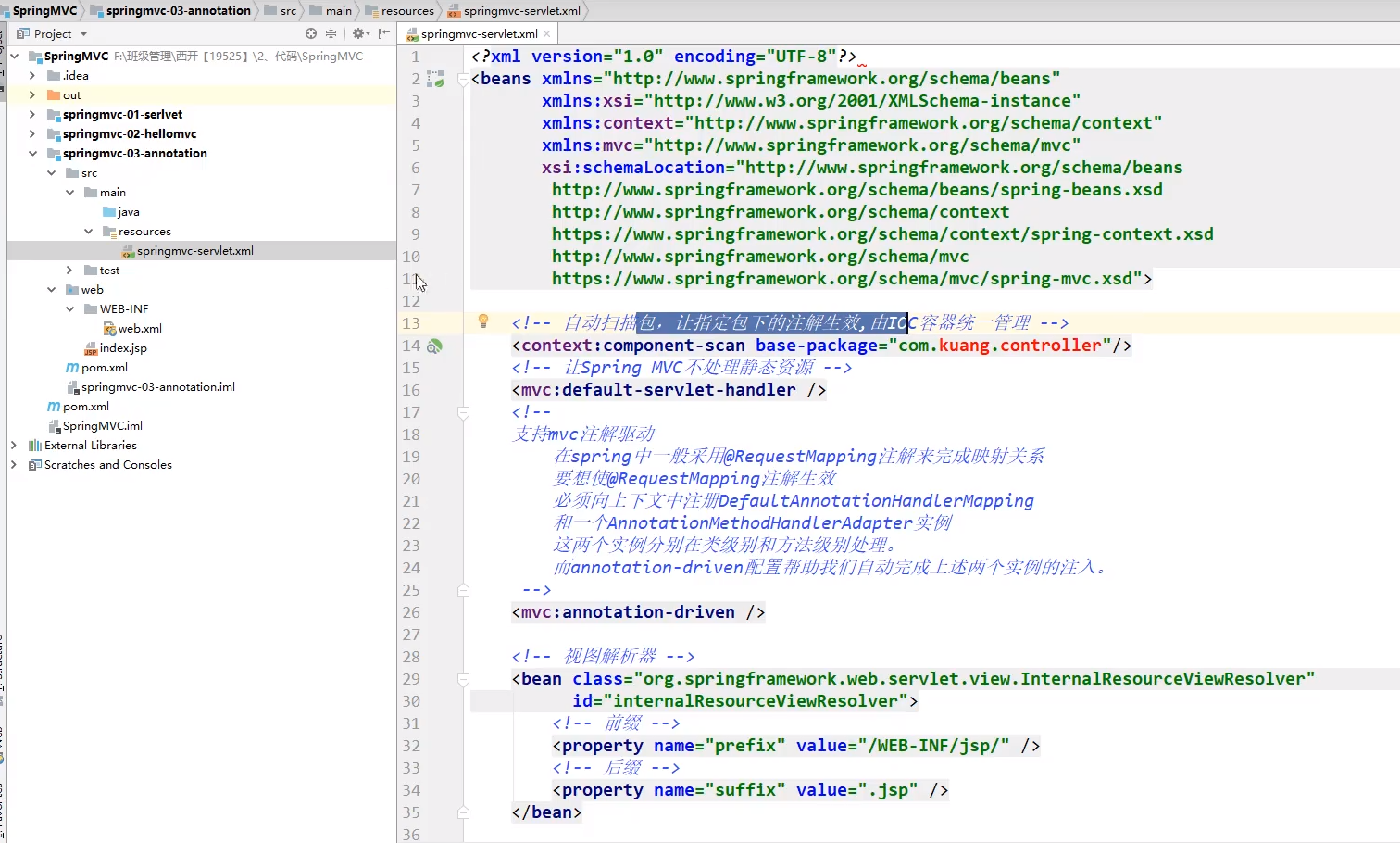Click resources in the navigation breadcrumb

pyautogui.click(x=407, y=11)
